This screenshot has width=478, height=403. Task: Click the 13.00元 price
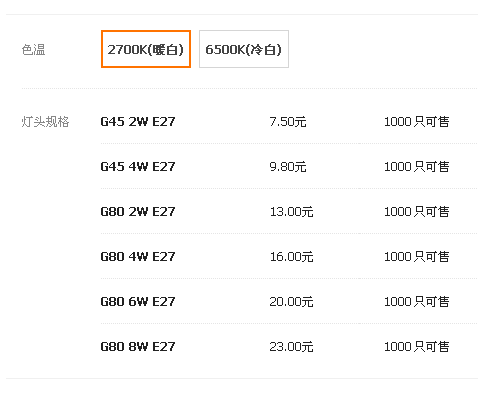click(291, 212)
